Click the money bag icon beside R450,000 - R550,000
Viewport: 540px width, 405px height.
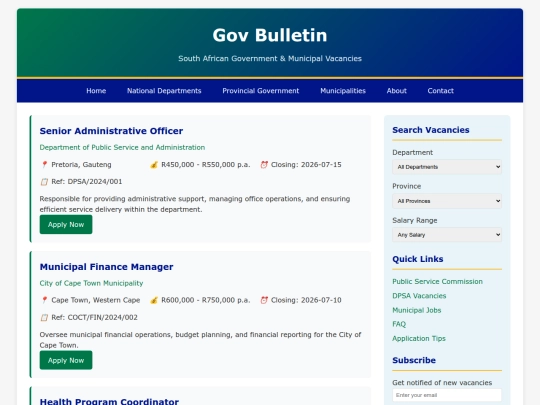(x=154, y=165)
